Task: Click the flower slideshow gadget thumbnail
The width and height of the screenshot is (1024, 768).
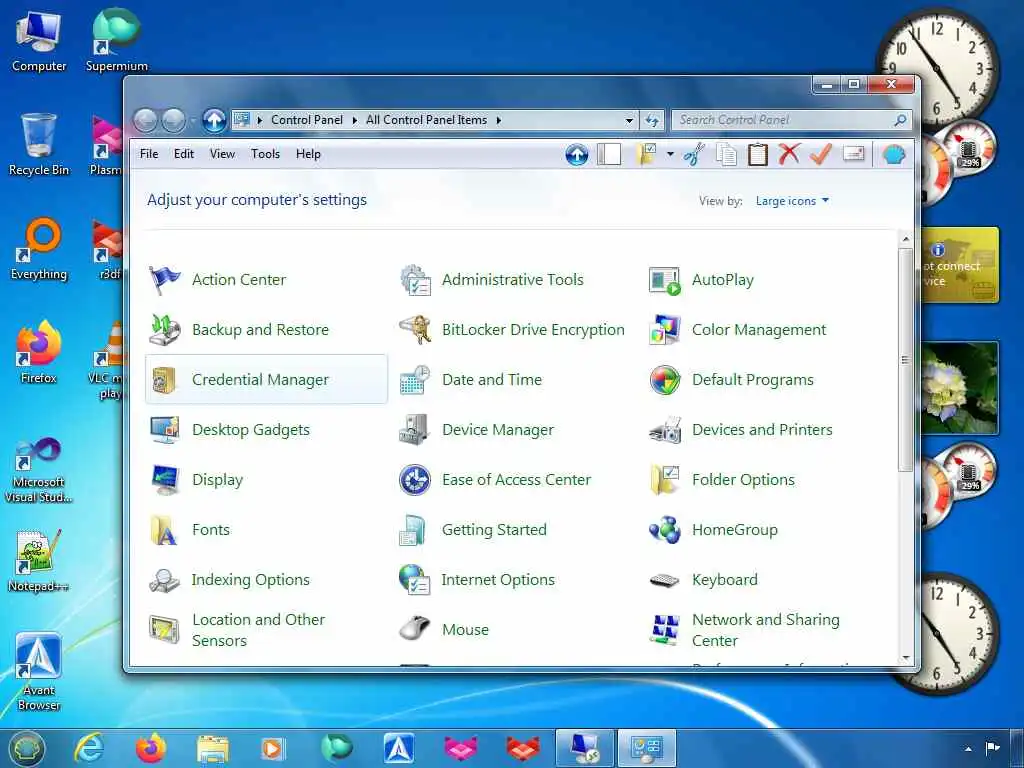Action: pyautogui.click(x=959, y=388)
